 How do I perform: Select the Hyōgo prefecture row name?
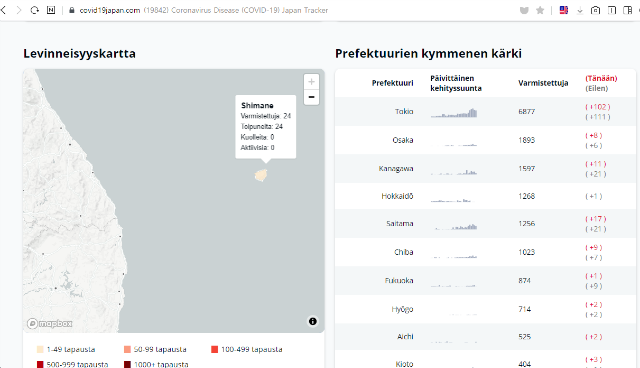pyautogui.click(x=402, y=309)
